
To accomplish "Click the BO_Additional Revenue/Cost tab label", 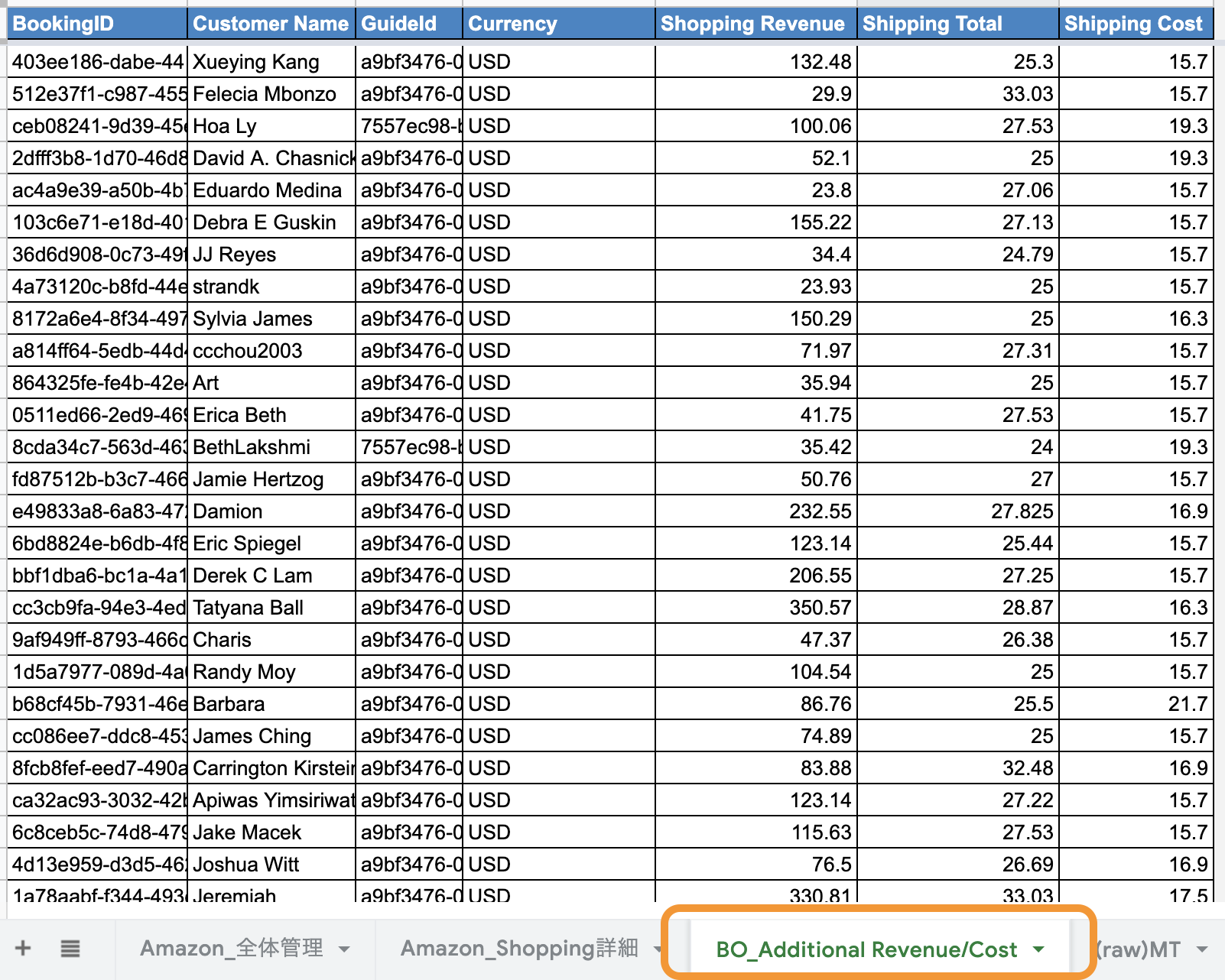I will click(866, 949).
